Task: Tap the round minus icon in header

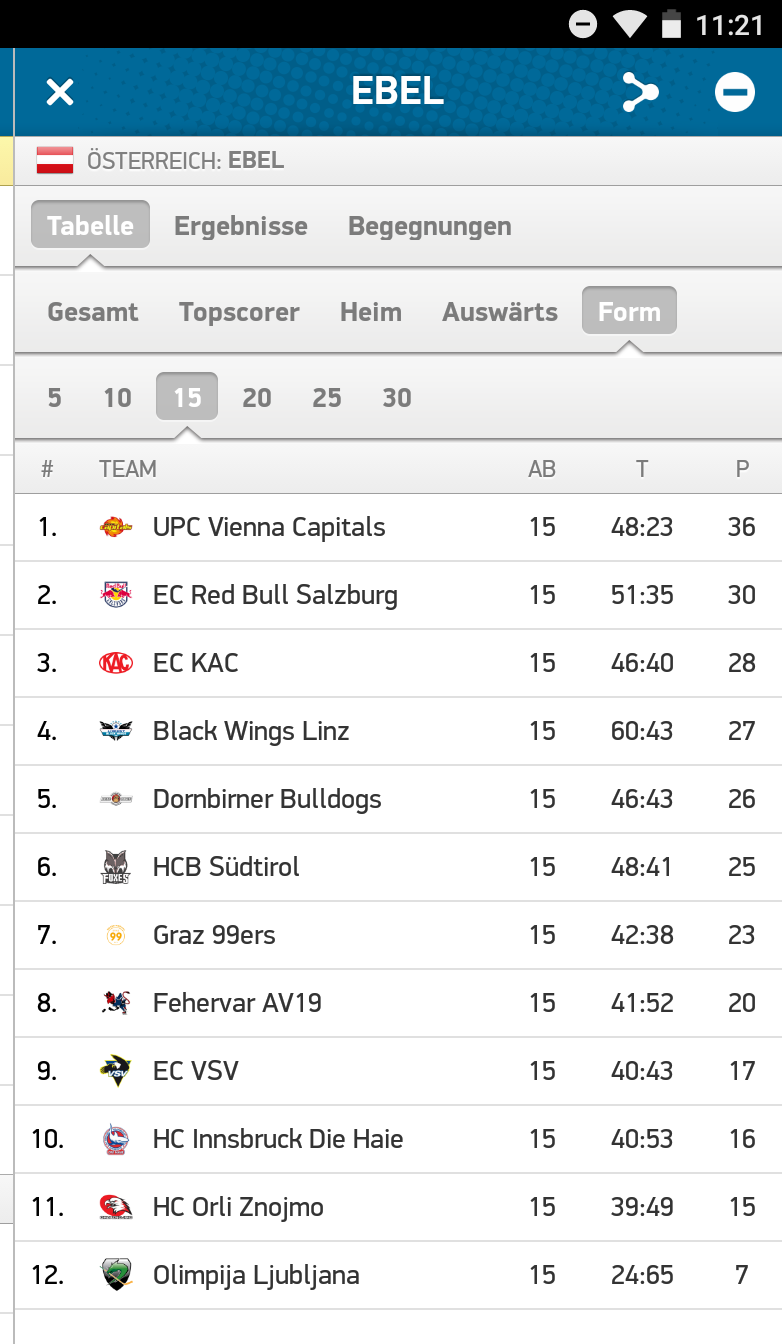Action: tap(734, 92)
